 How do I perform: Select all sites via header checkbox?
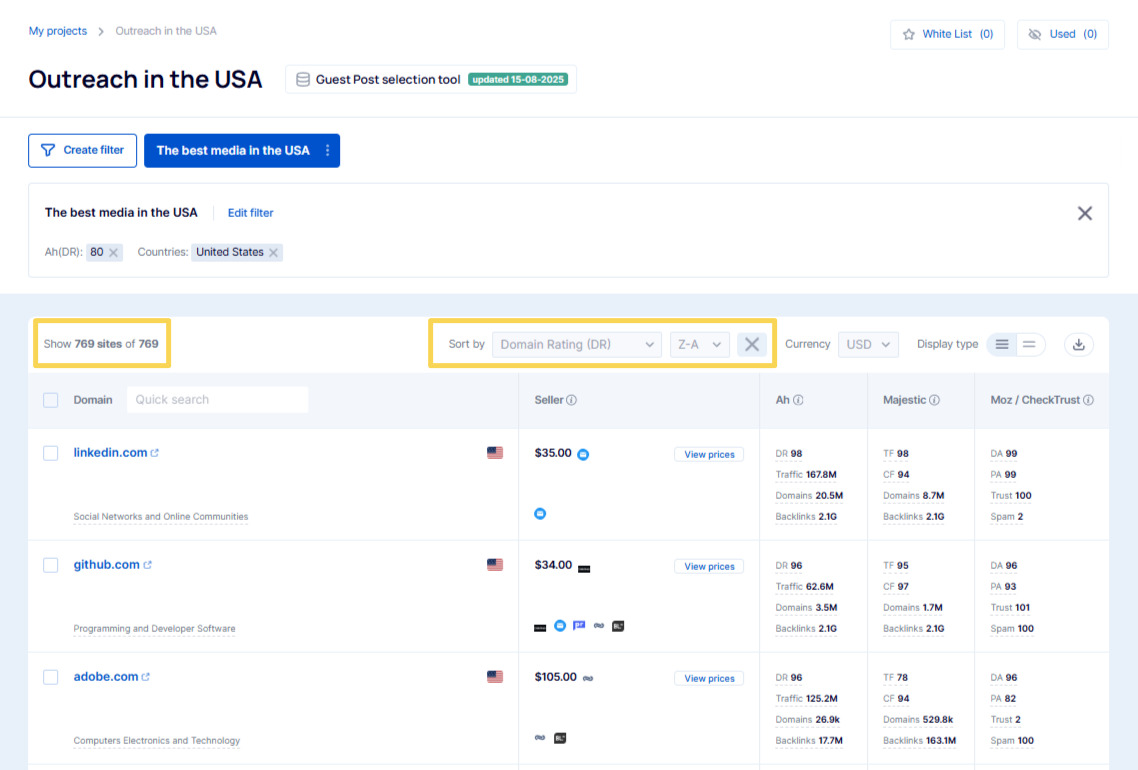(51, 400)
